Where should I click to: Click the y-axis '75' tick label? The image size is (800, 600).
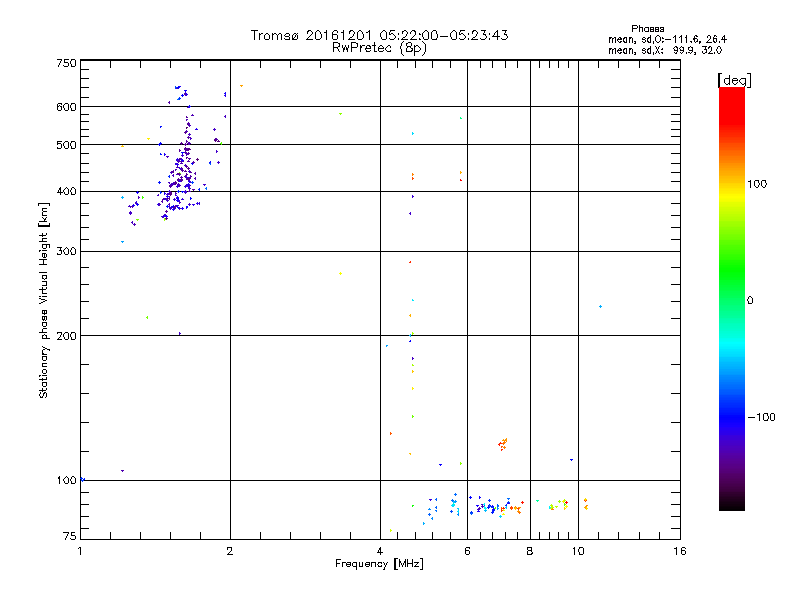coord(70,536)
